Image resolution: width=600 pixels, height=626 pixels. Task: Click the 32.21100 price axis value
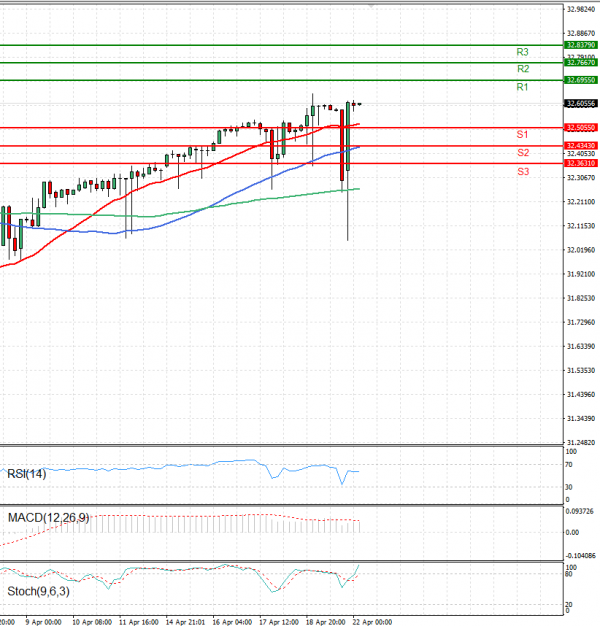click(581, 202)
